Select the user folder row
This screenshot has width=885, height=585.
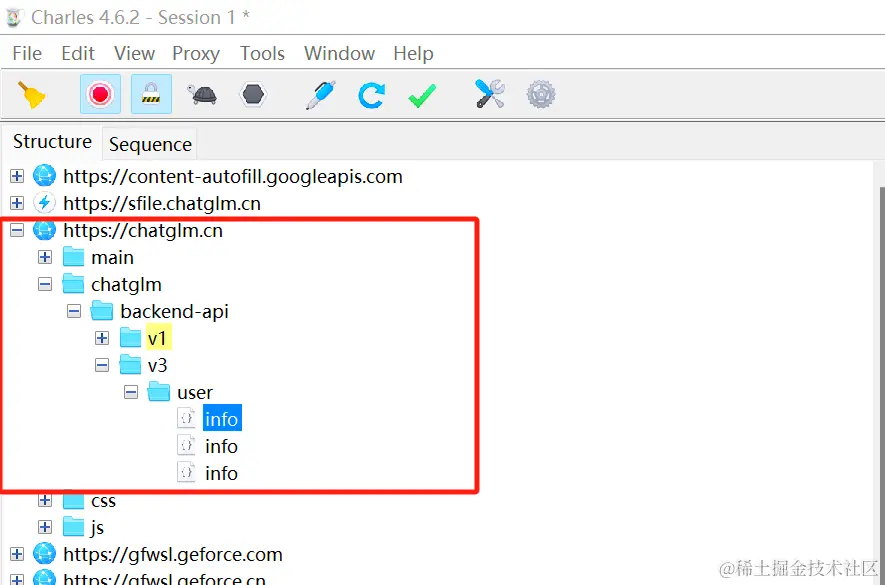tap(195, 392)
